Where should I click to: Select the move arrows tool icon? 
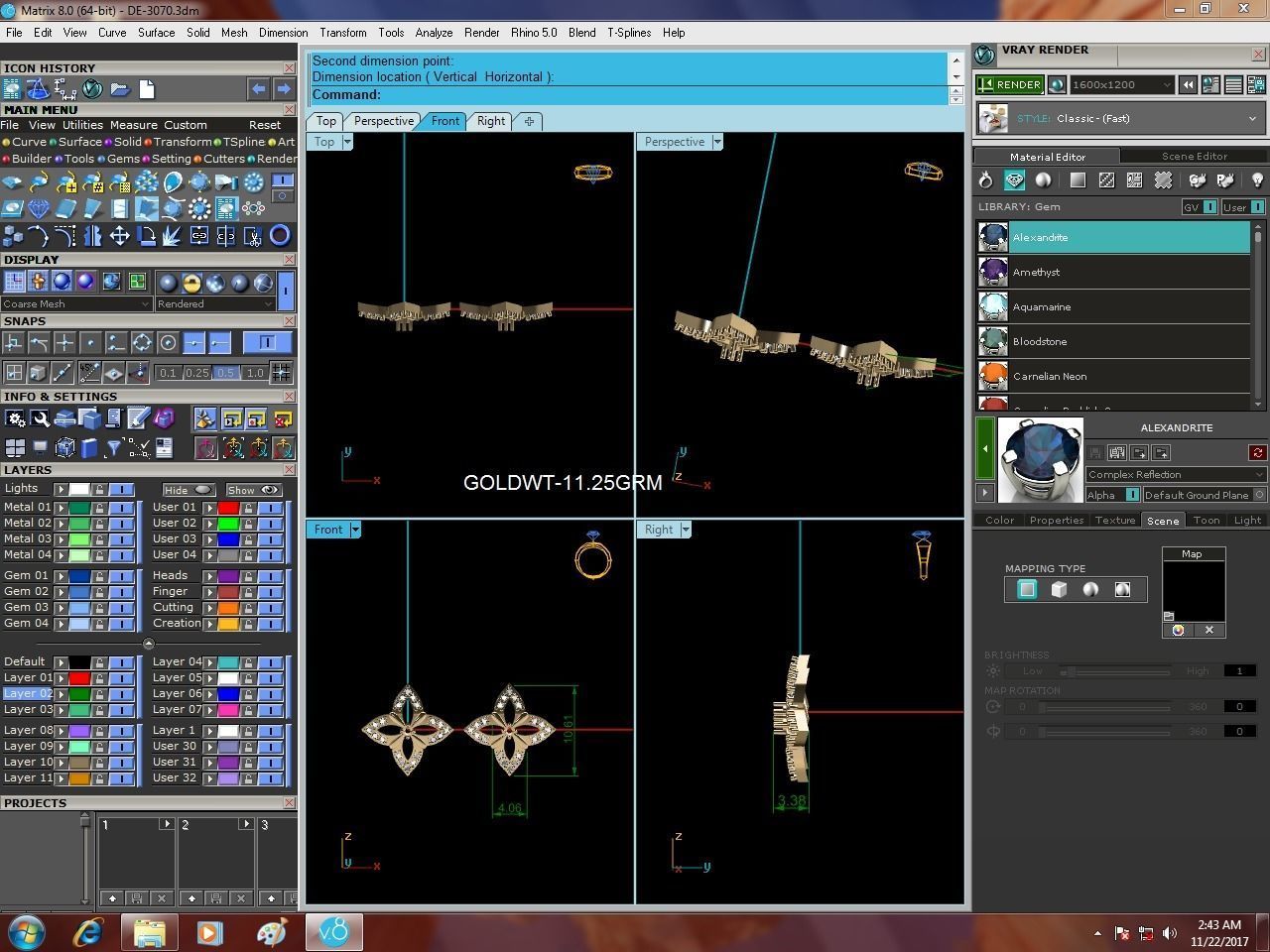pos(119,236)
